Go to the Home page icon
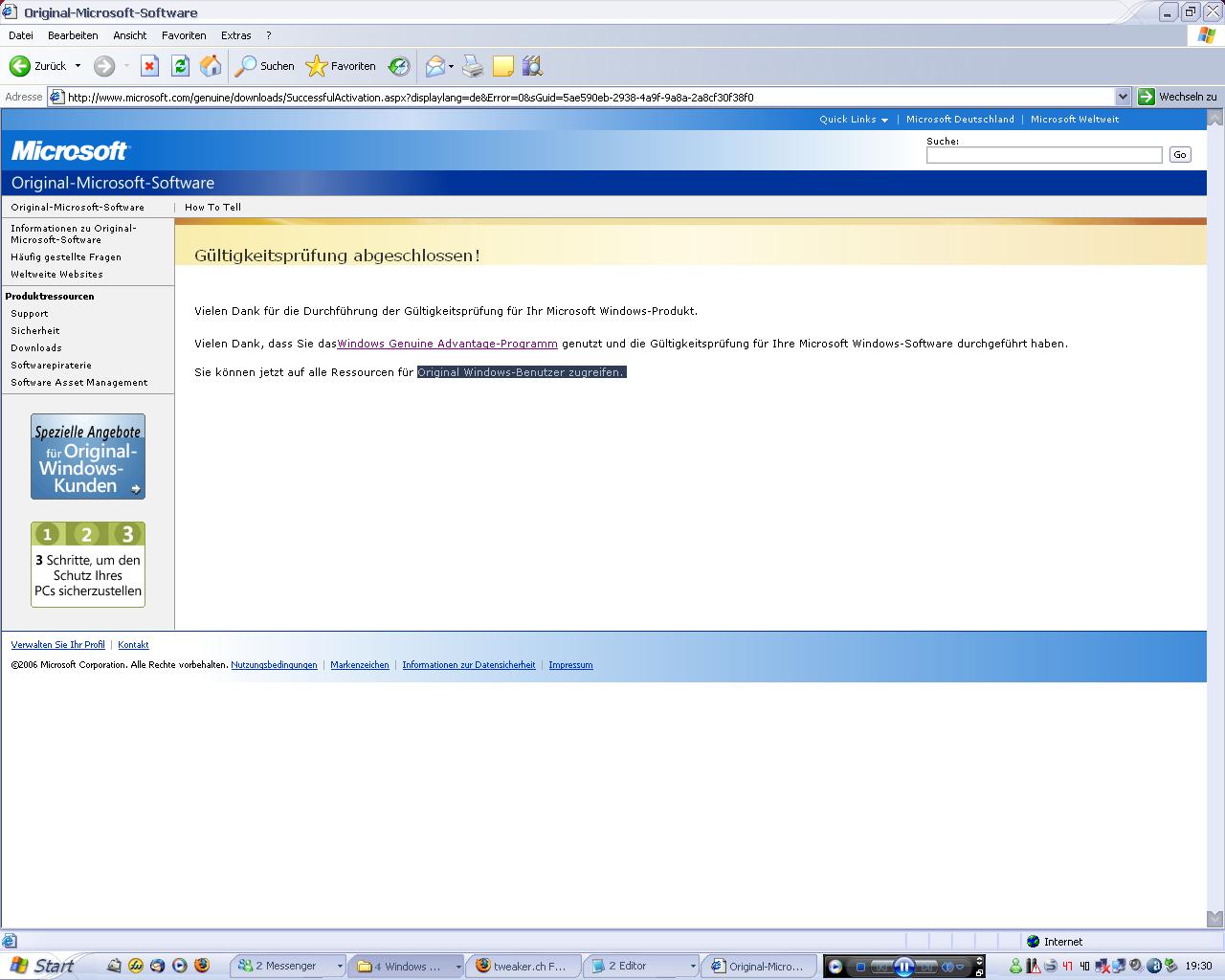Image resolution: width=1225 pixels, height=980 pixels. (211, 66)
